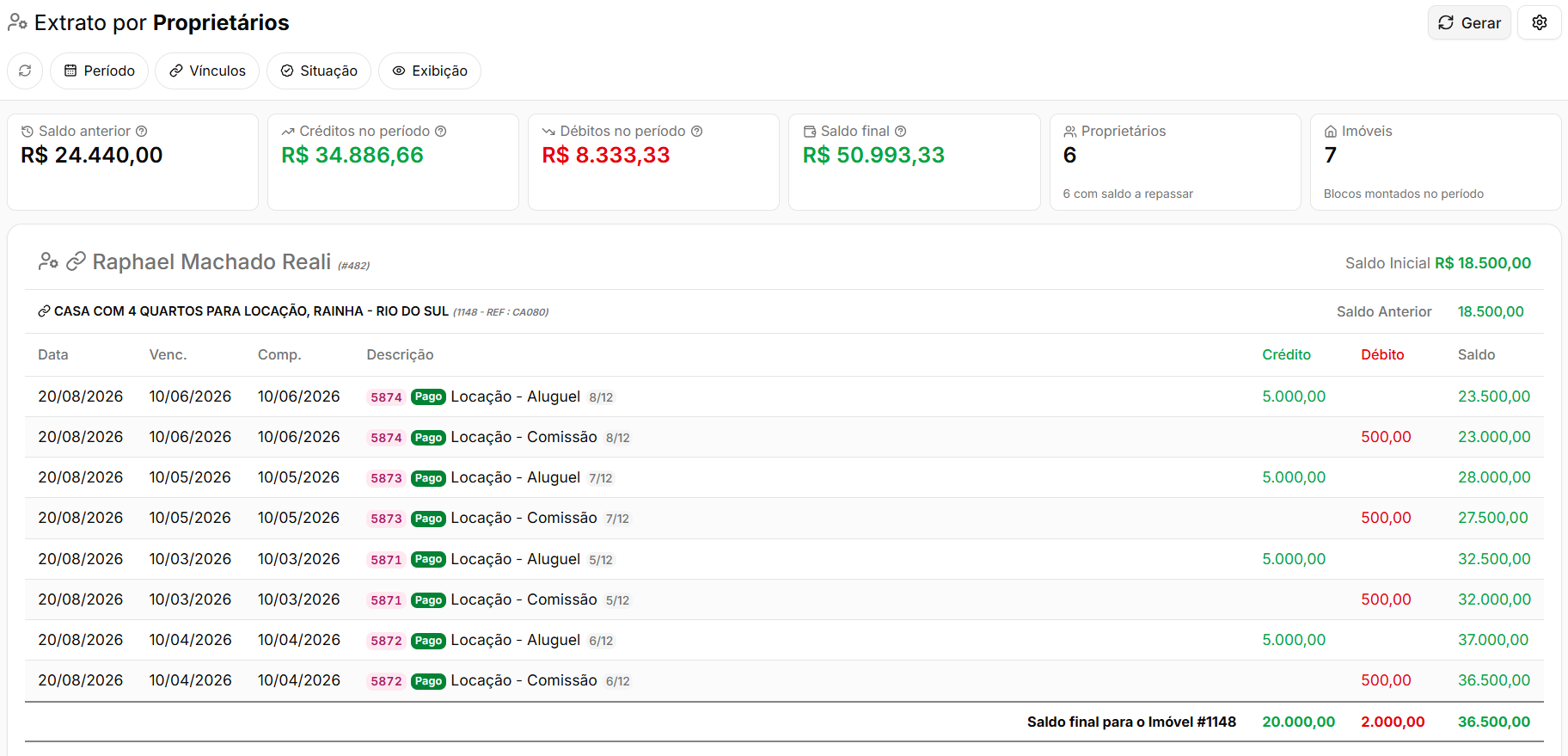1568x756 pixels.
Task: Open the Exibição filter
Action: (x=430, y=71)
